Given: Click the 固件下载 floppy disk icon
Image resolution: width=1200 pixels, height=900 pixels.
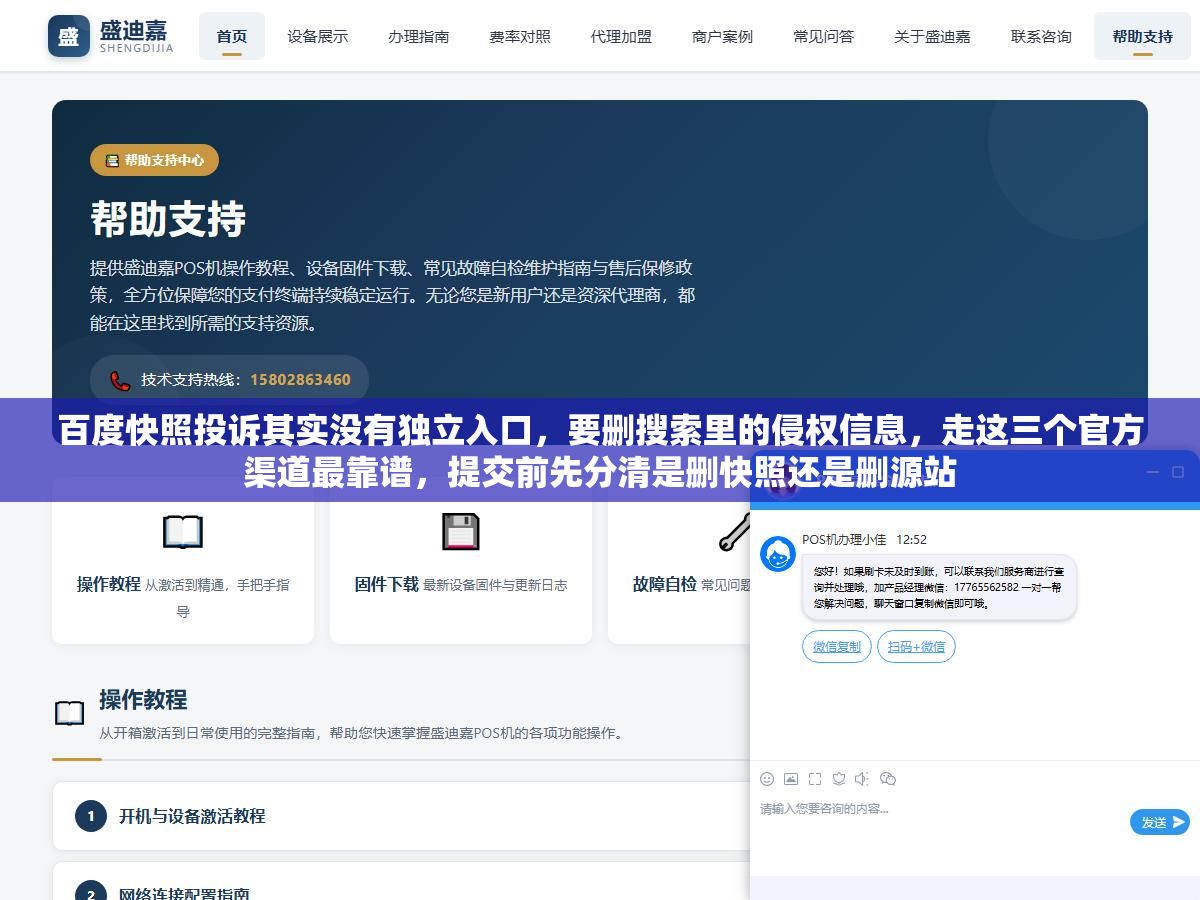Looking at the screenshot, I should point(461,531).
